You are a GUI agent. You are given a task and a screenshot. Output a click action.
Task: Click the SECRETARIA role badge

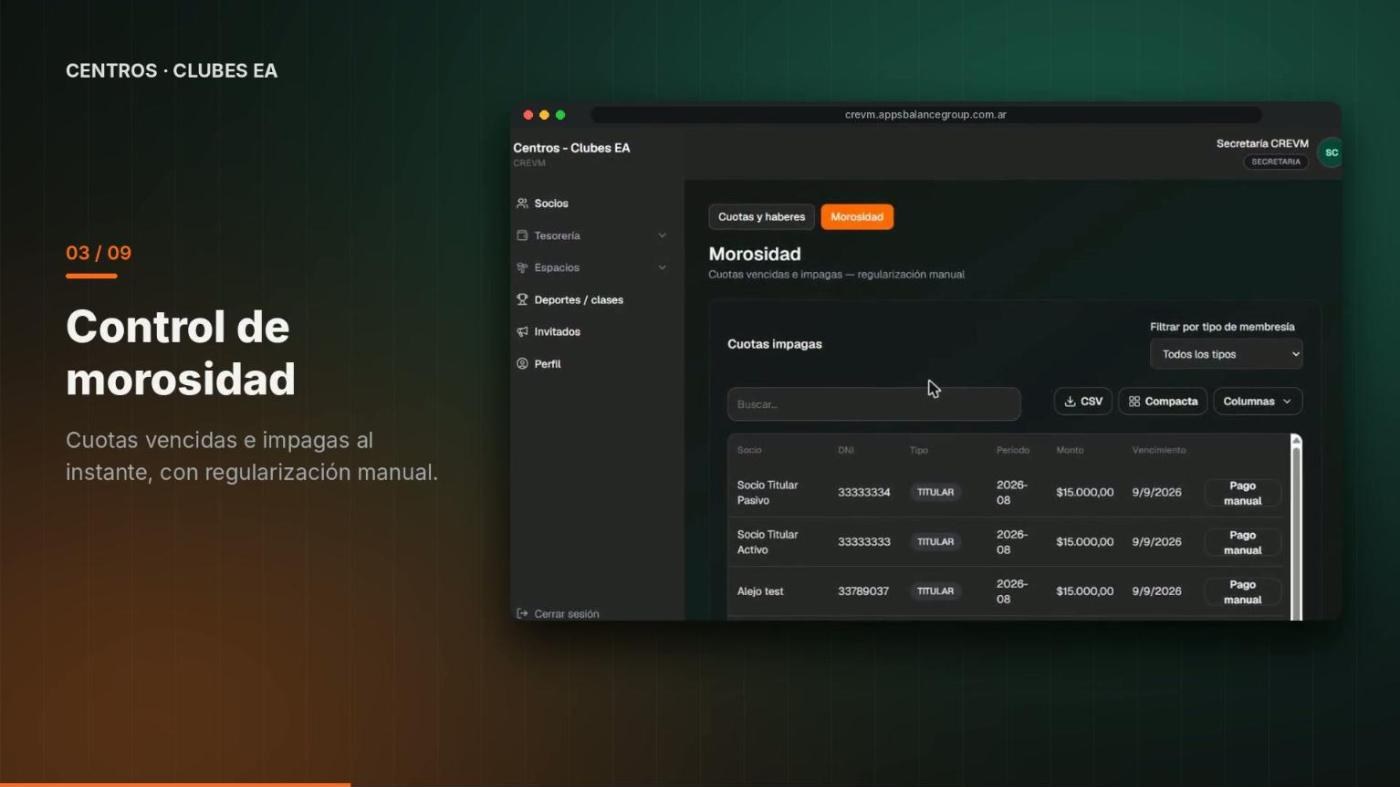tap(1276, 162)
